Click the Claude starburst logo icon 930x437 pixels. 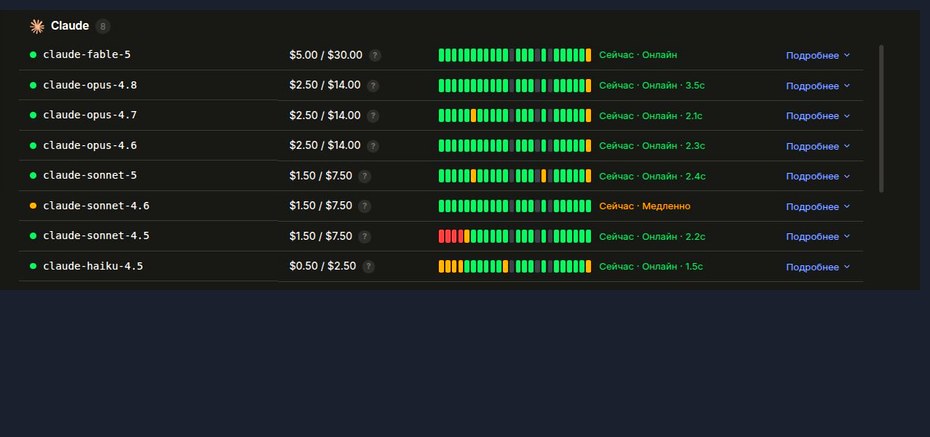(37, 26)
